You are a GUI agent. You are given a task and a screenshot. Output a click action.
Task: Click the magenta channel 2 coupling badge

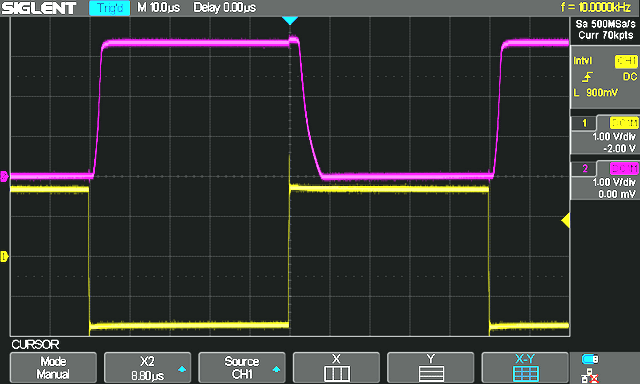[624, 168]
